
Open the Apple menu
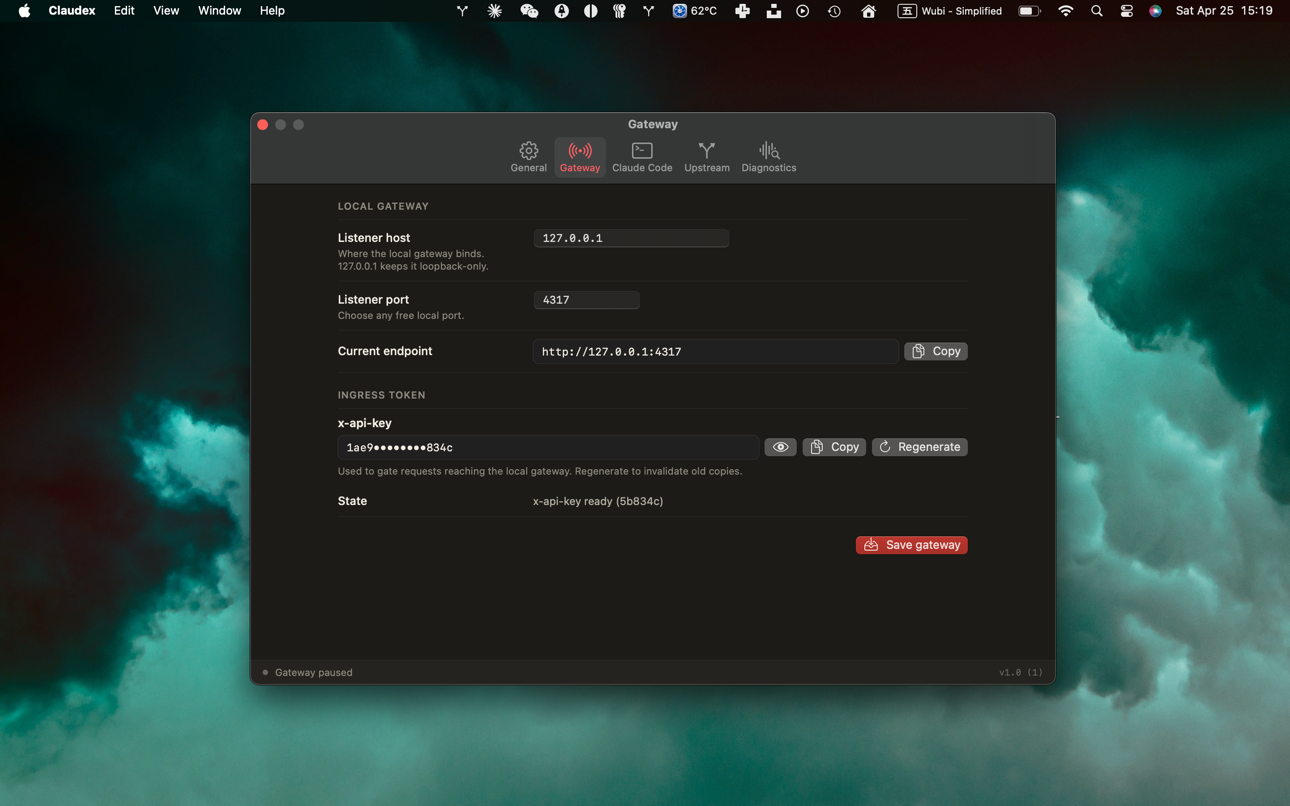[x=24, y=11]
